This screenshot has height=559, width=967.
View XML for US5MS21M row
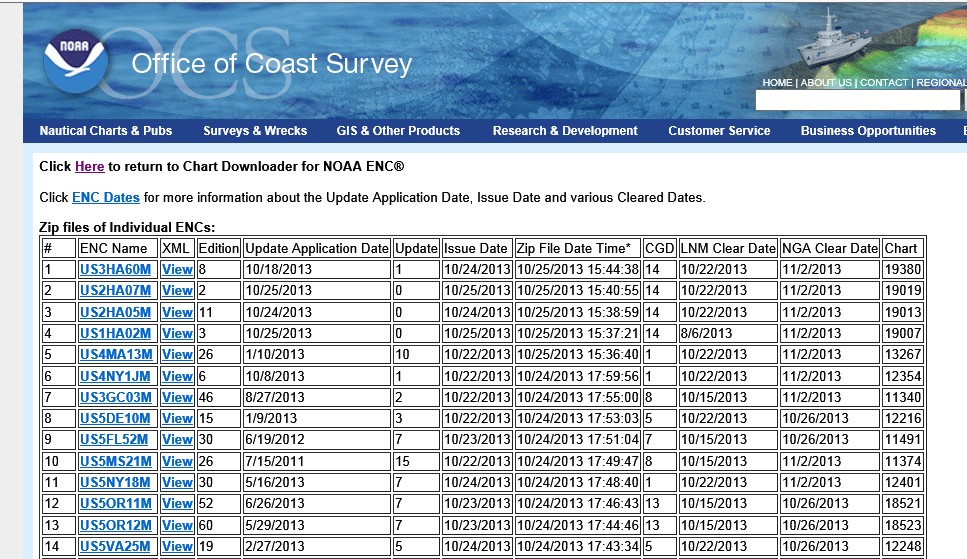pos(177,462)
